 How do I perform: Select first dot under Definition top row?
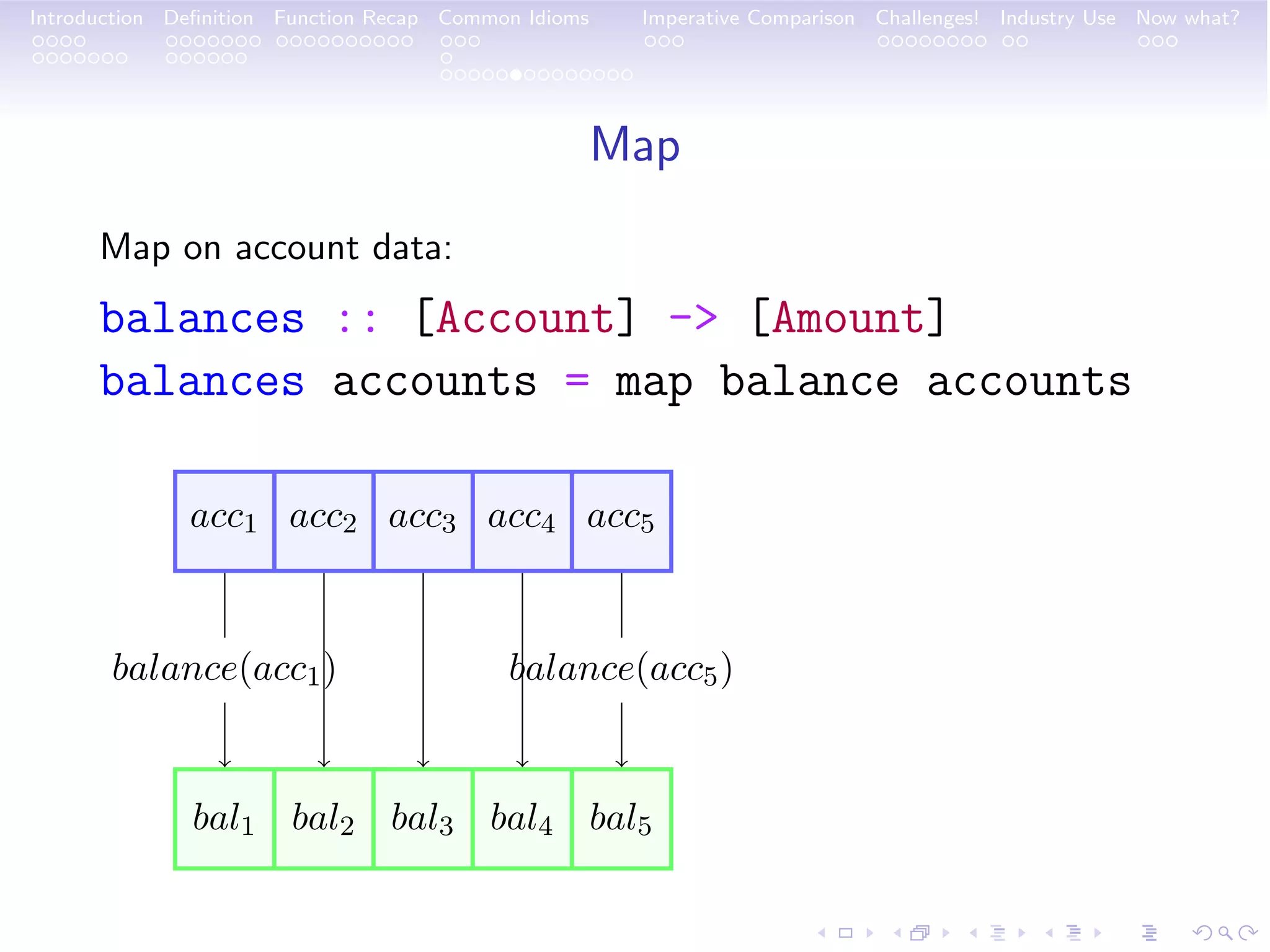(x=172, y=42)
